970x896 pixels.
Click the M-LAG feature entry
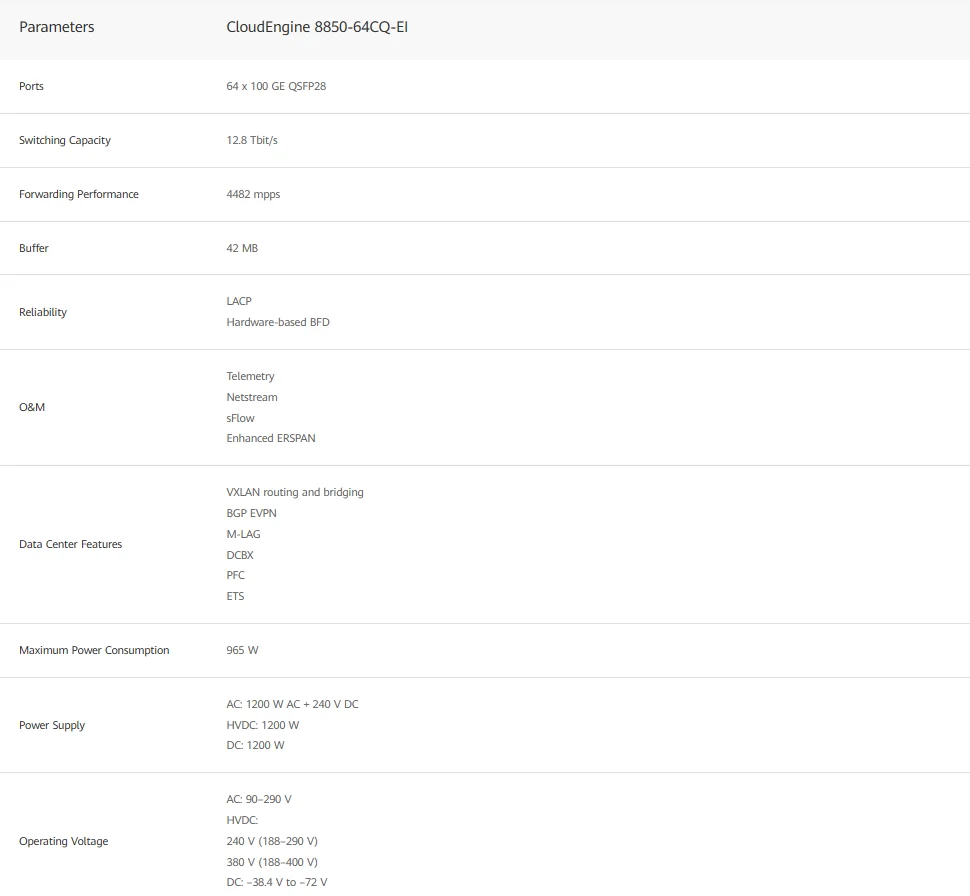click(243, 534)
